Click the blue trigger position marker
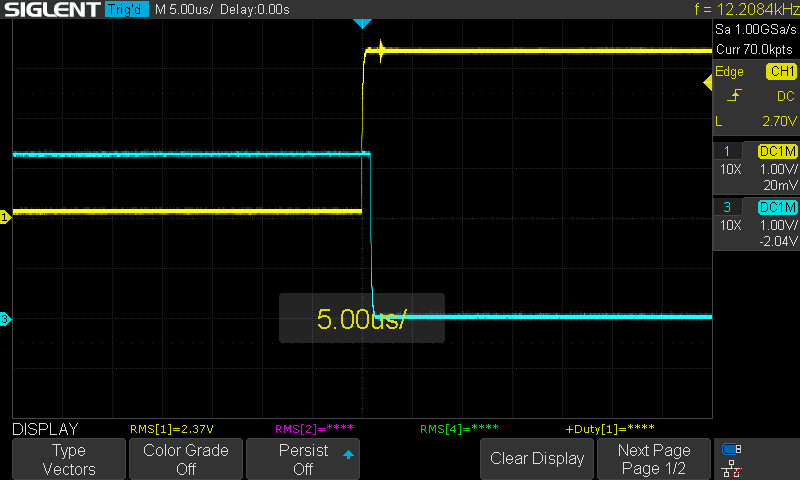 (363, 23)
